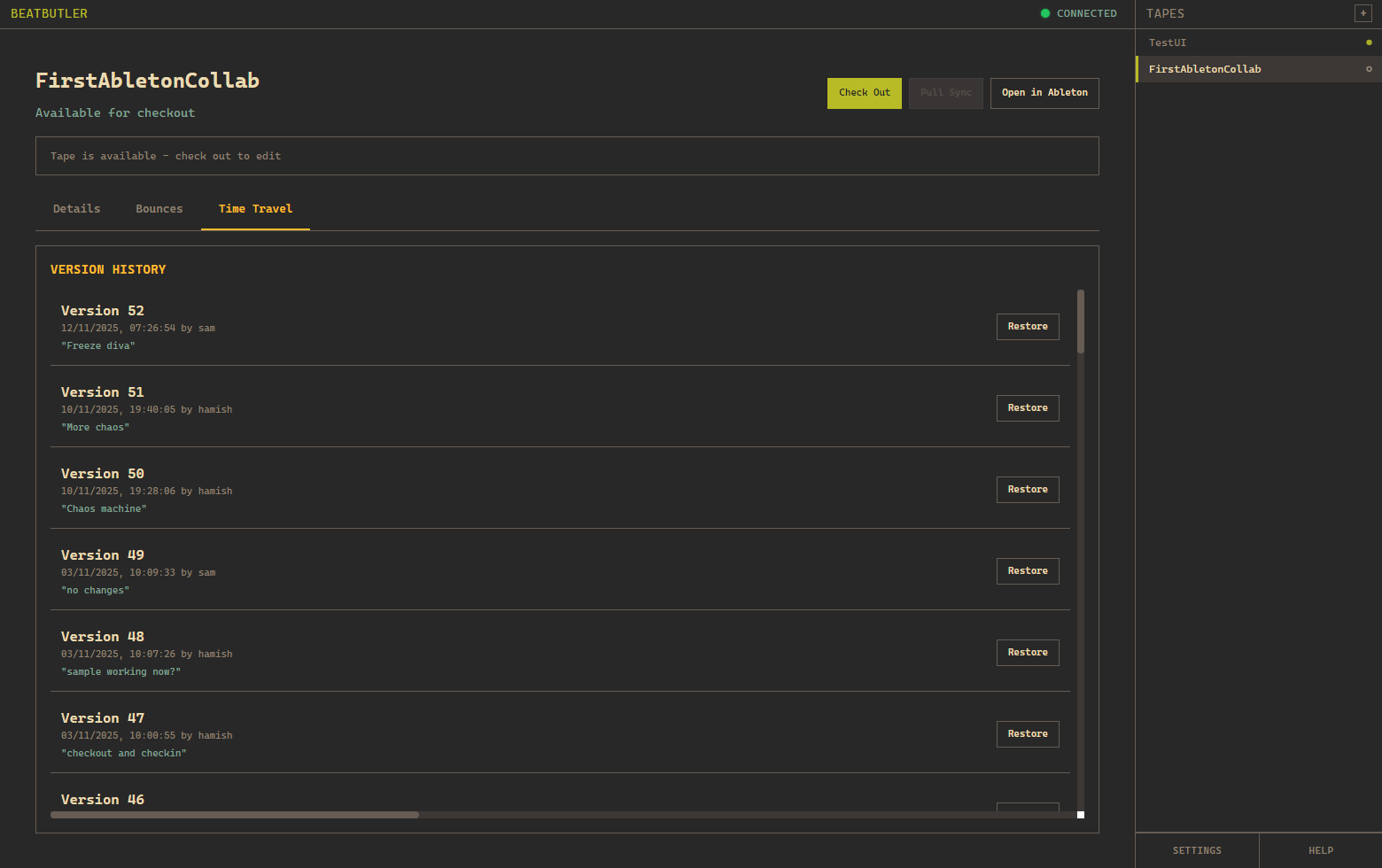Image resolution: width=1382 pixels, height=868 pixels.
Task: Click the version history vertical scrollbar
Action: [1081, 321]
